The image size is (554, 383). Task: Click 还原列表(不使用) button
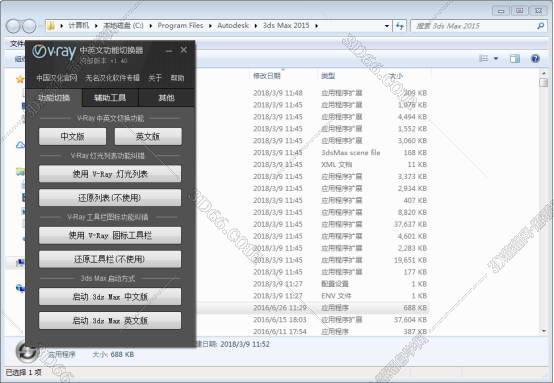(110, 198)
